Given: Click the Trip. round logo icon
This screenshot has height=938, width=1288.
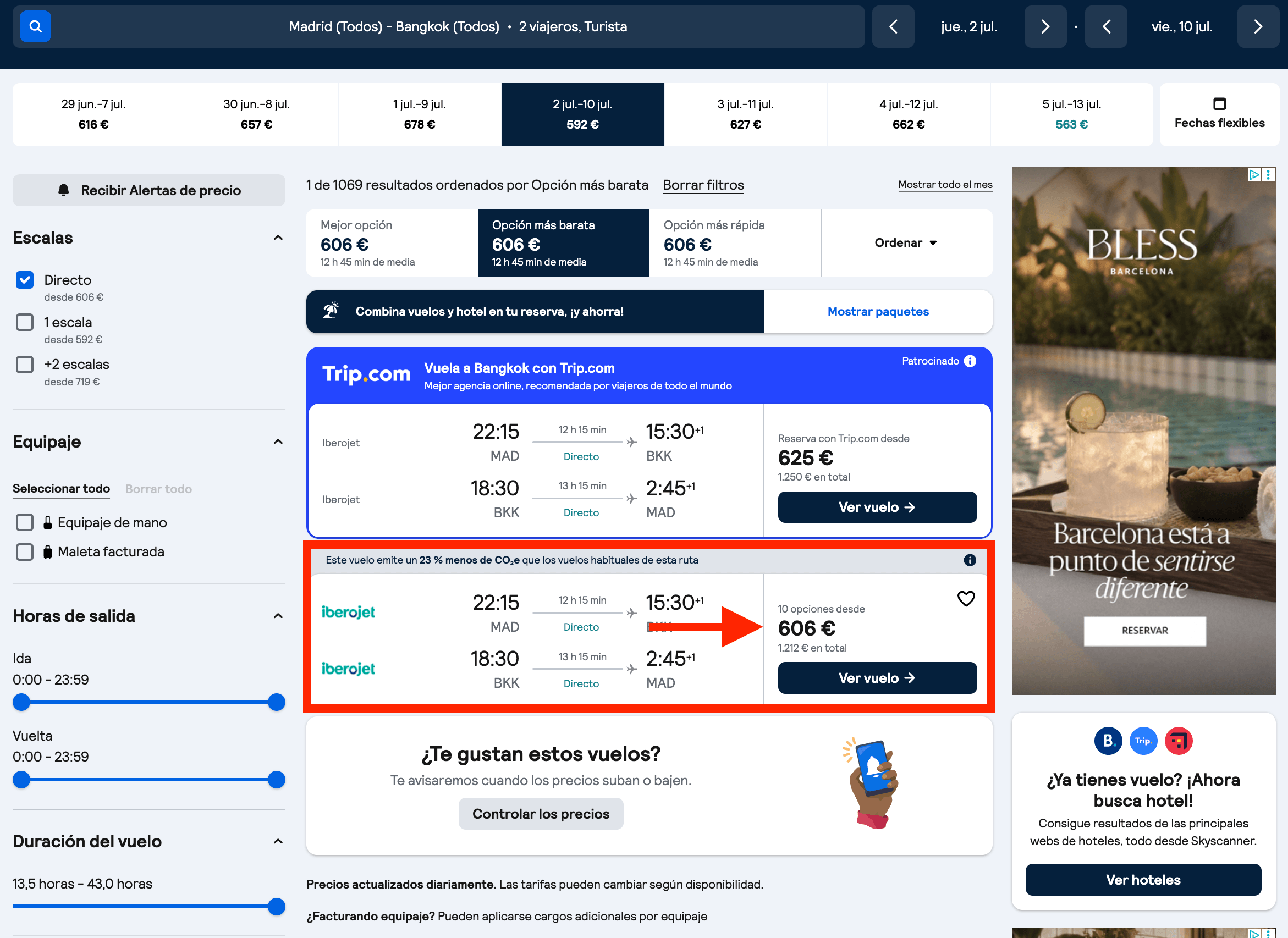Looking at the screenshot, I should click(x=1143, y=741).
